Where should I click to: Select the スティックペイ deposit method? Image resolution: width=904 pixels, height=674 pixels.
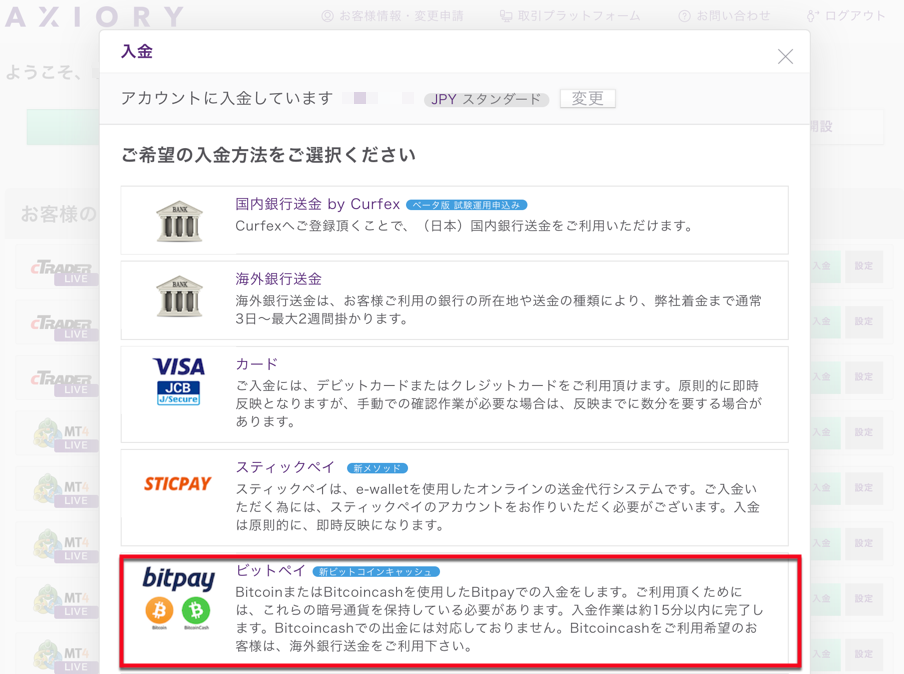(454, 498)
